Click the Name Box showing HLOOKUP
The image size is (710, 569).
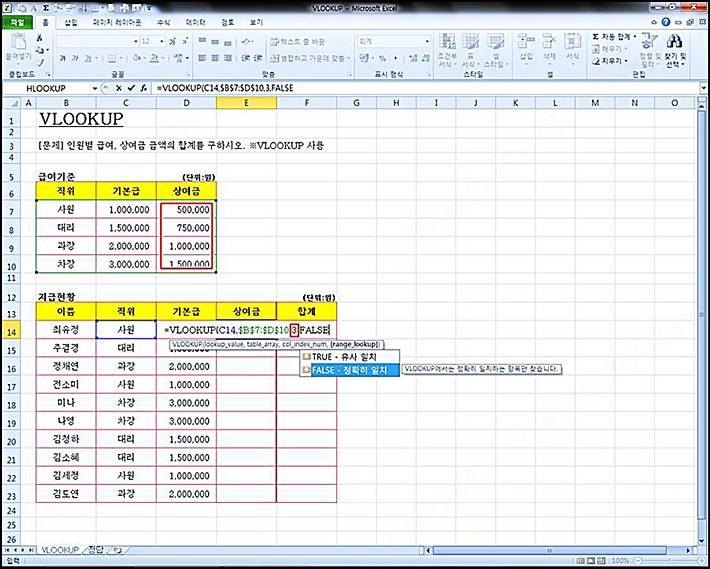coord(48,88)
